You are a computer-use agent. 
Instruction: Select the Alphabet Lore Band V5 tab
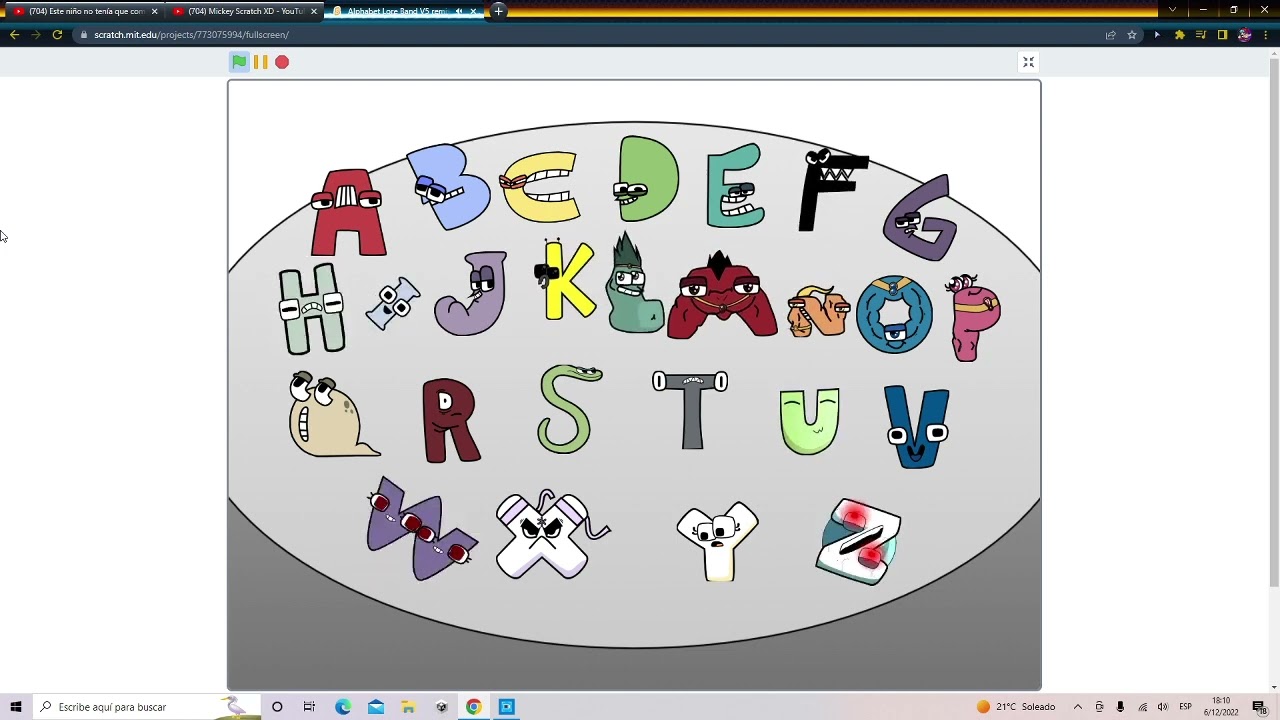click(398, 11)
